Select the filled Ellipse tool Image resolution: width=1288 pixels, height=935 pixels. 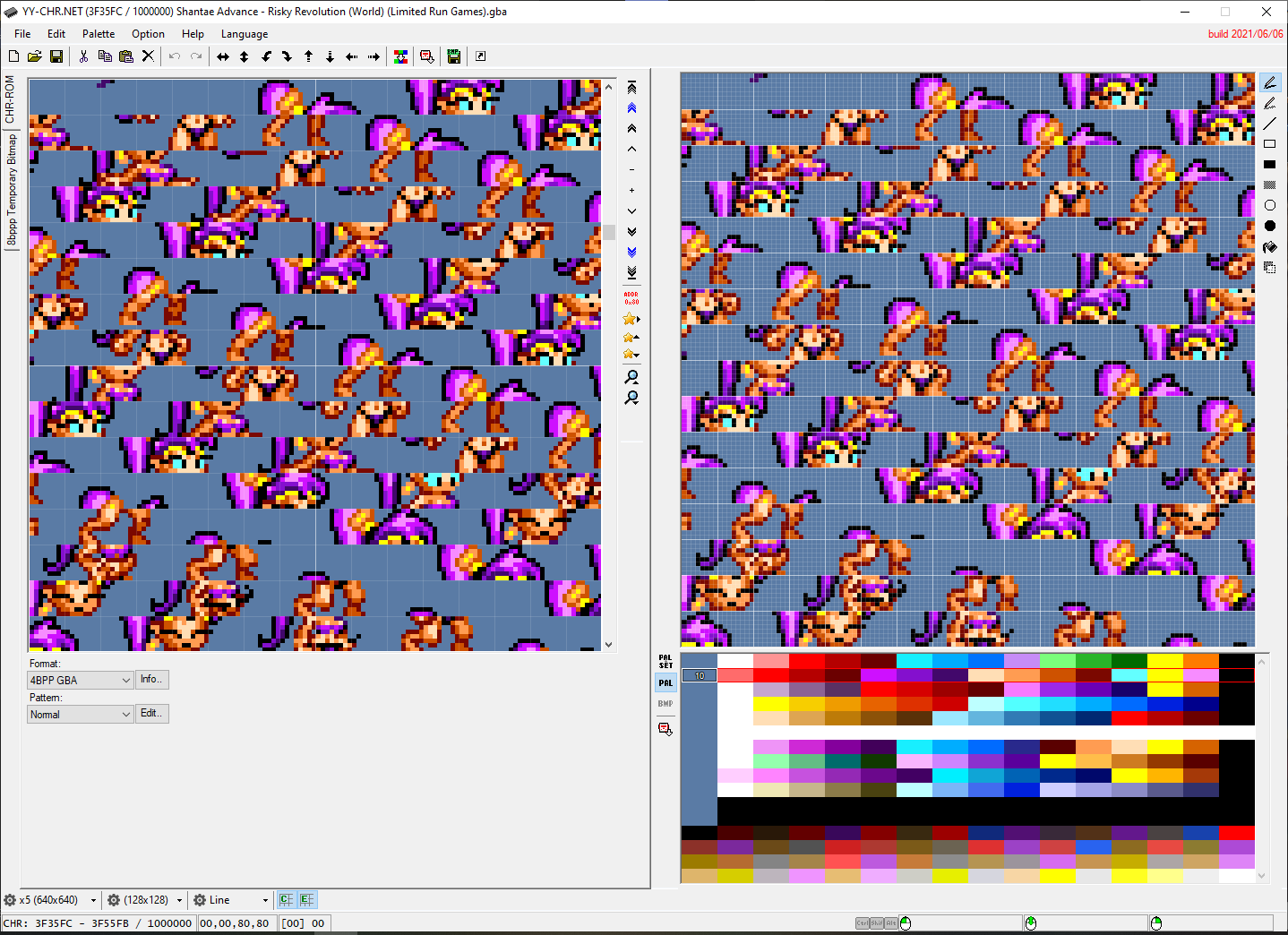(x=1269, y=226)
